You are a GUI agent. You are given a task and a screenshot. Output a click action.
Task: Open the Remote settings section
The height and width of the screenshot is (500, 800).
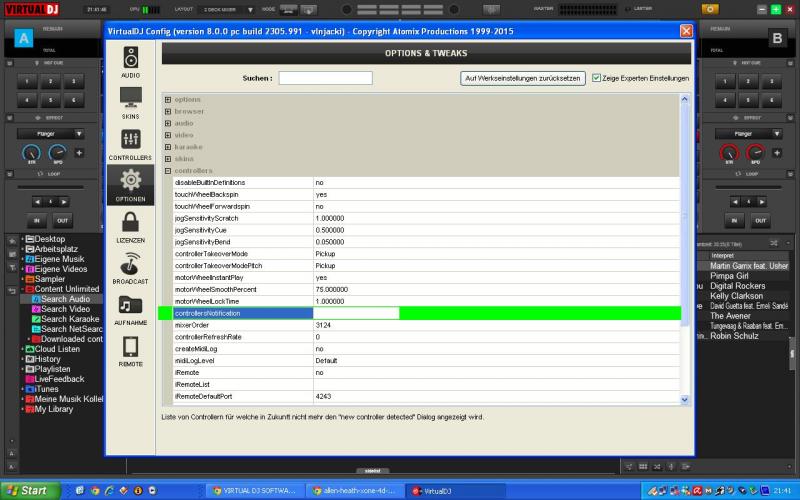click(131, 351)
